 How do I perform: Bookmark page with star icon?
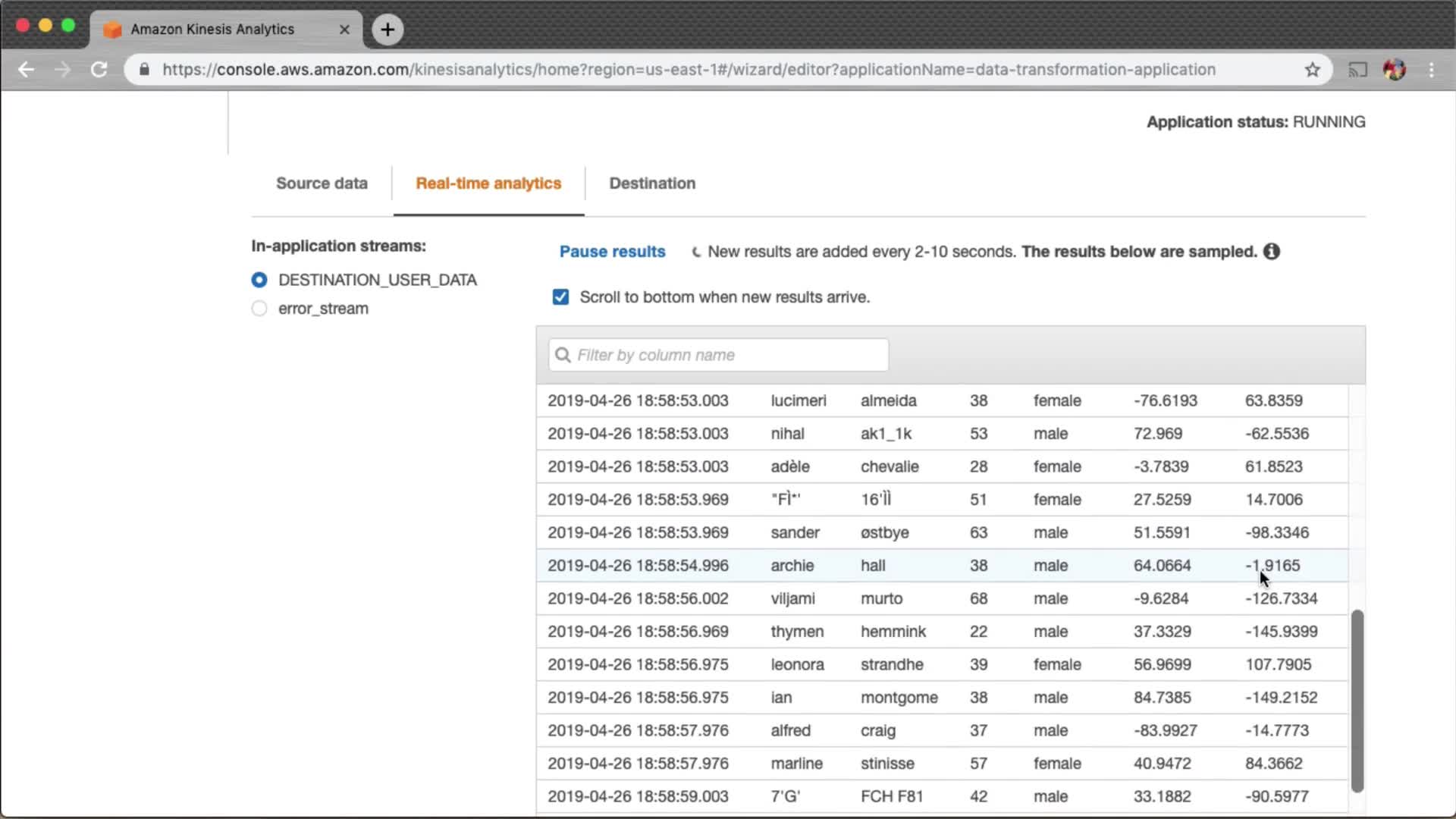(1313, 70)
